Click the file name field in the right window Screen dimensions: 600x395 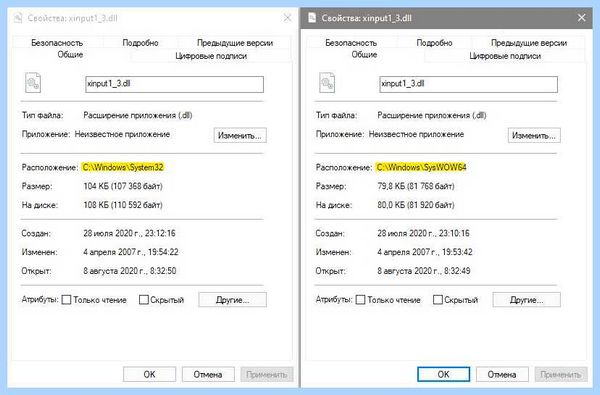pyautogui.click(x=468, y=84)
